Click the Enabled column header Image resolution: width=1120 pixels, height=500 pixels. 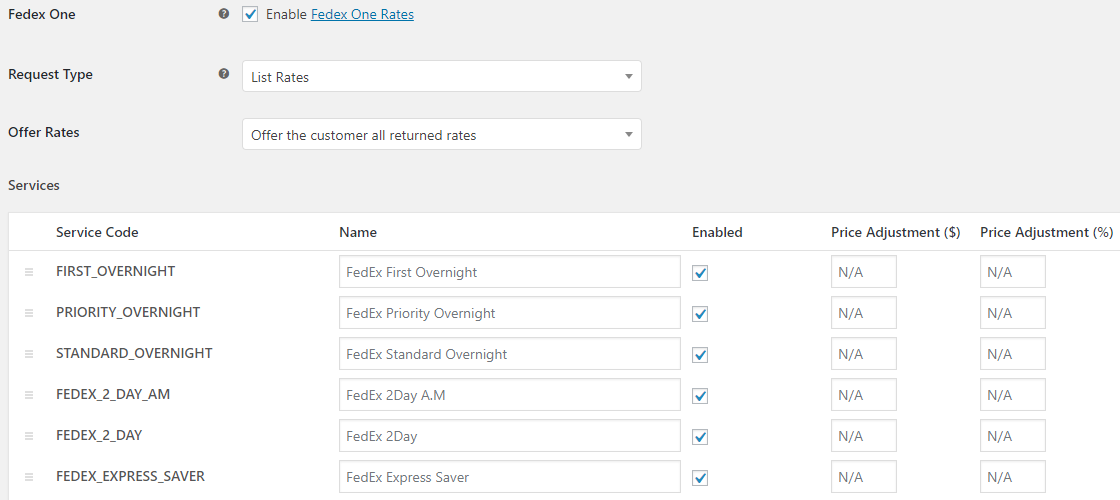tap(717, 232)
